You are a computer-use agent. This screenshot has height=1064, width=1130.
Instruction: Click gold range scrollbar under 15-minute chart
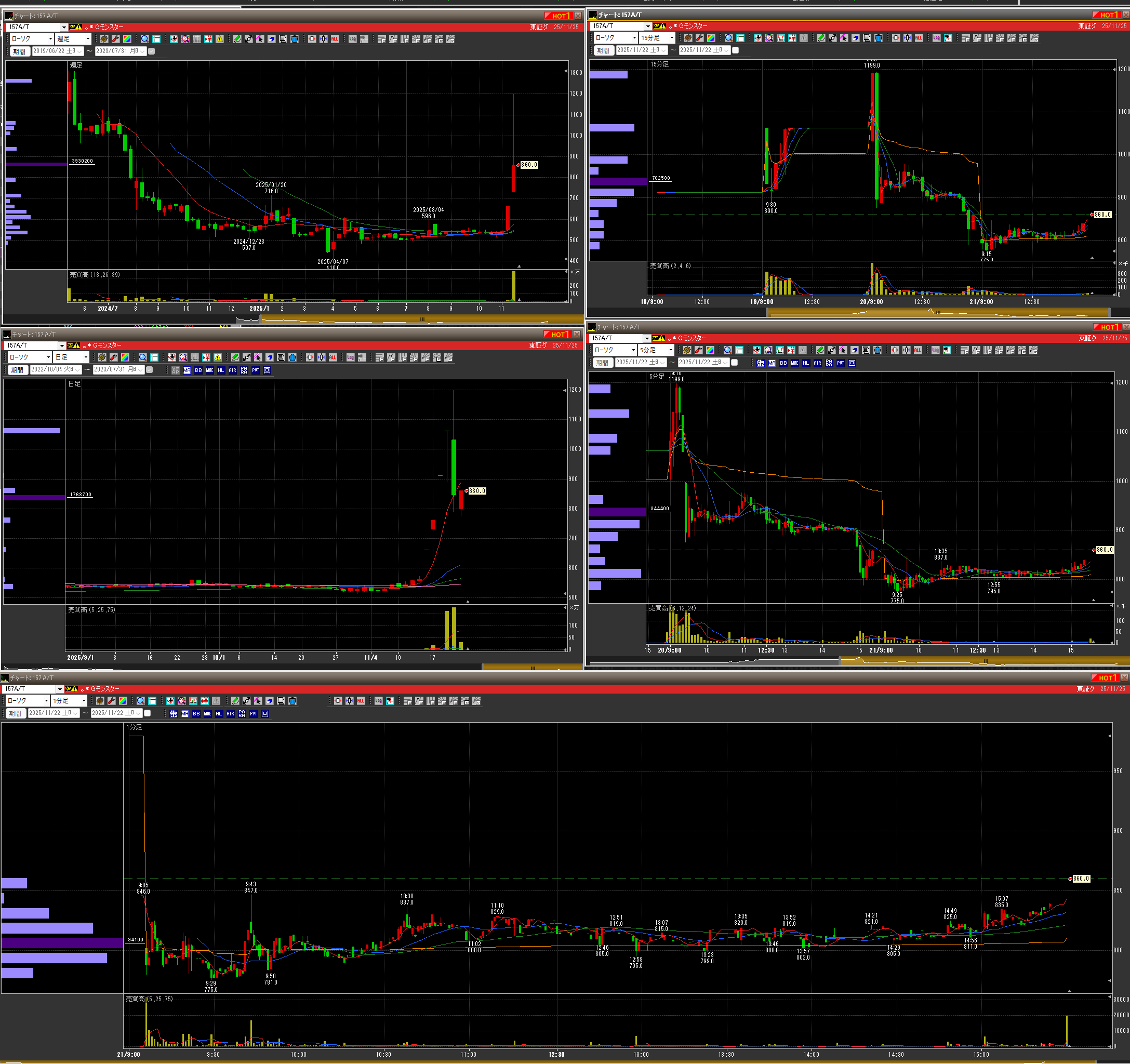point(937,312)
